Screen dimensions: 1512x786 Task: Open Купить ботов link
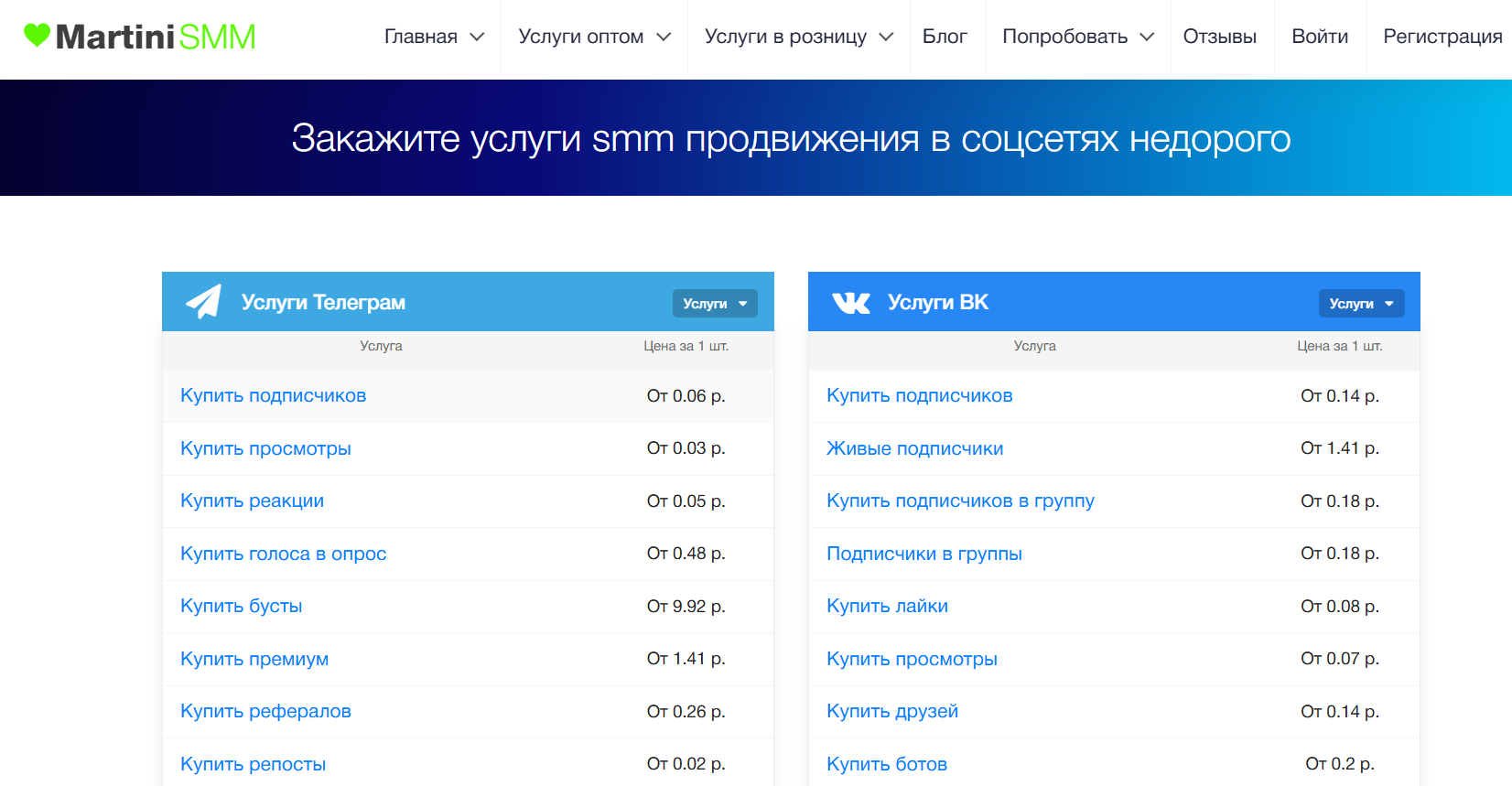tap(887, 764)
